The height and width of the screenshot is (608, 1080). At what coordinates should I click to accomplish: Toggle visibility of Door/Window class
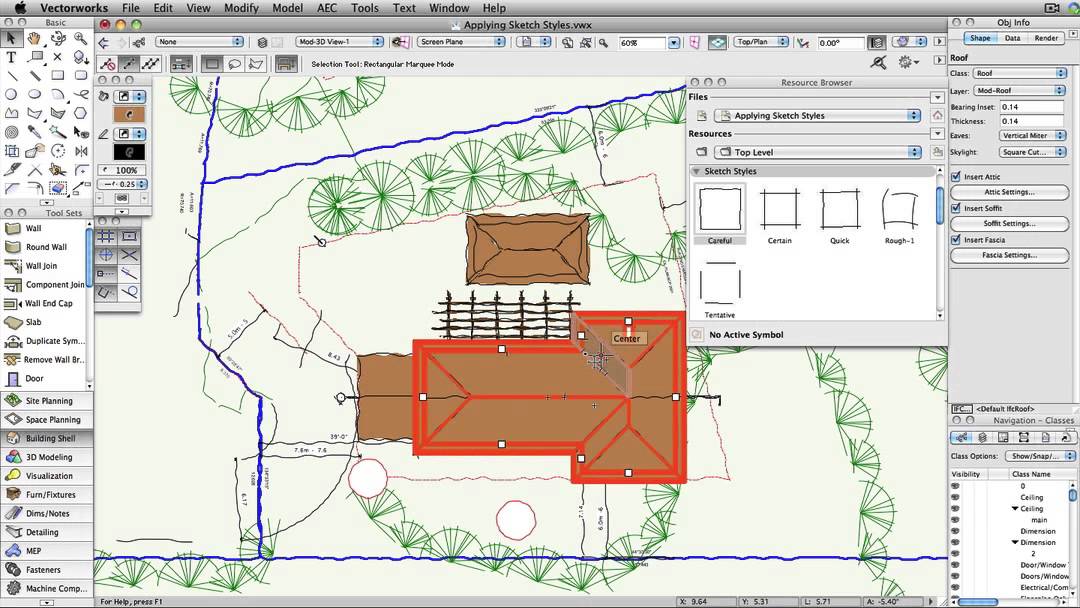tap(955, 565)
